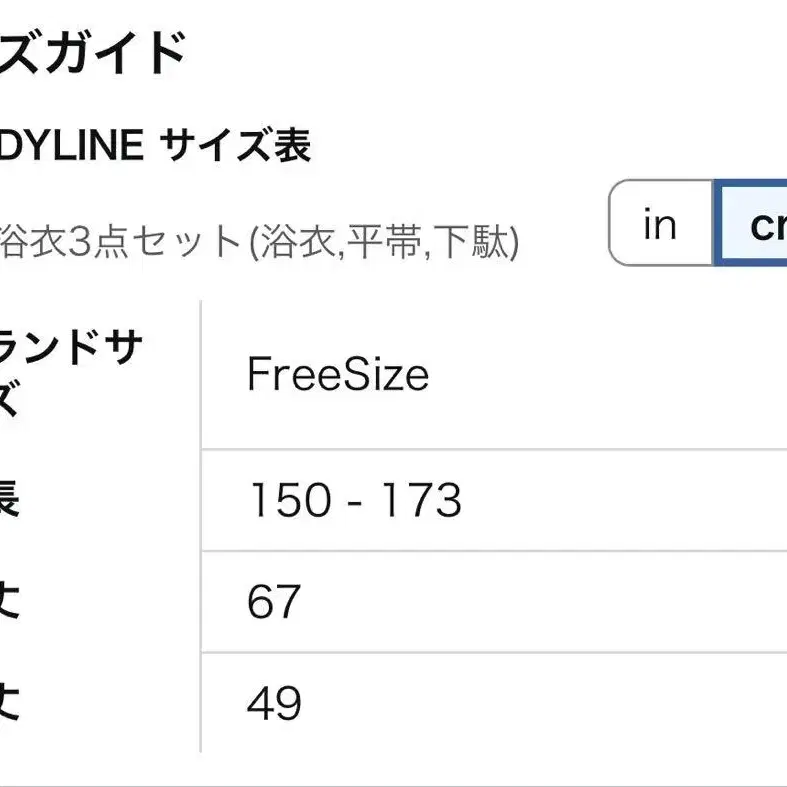
Task: Click the ランドサイズ row header
Action: [x=70, y=373]
